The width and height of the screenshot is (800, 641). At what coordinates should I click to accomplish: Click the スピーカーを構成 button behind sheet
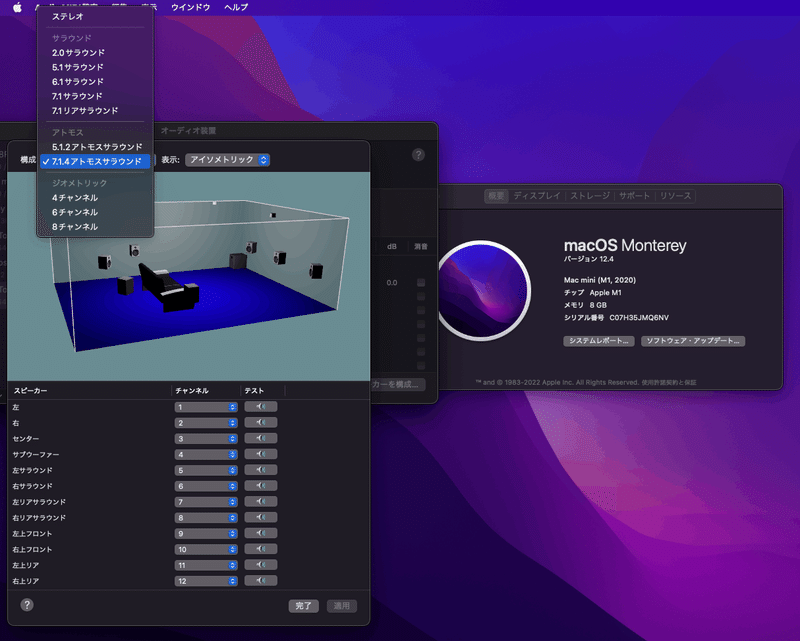tap(398, 384)
